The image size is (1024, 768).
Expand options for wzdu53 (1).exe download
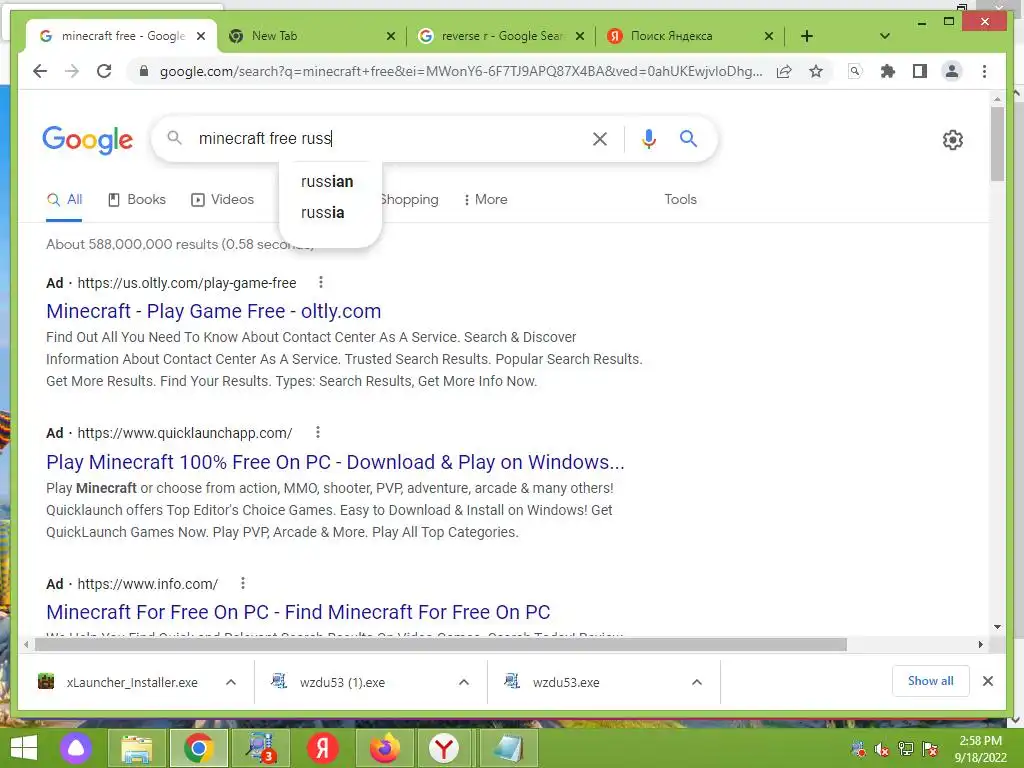pos(464,682)
